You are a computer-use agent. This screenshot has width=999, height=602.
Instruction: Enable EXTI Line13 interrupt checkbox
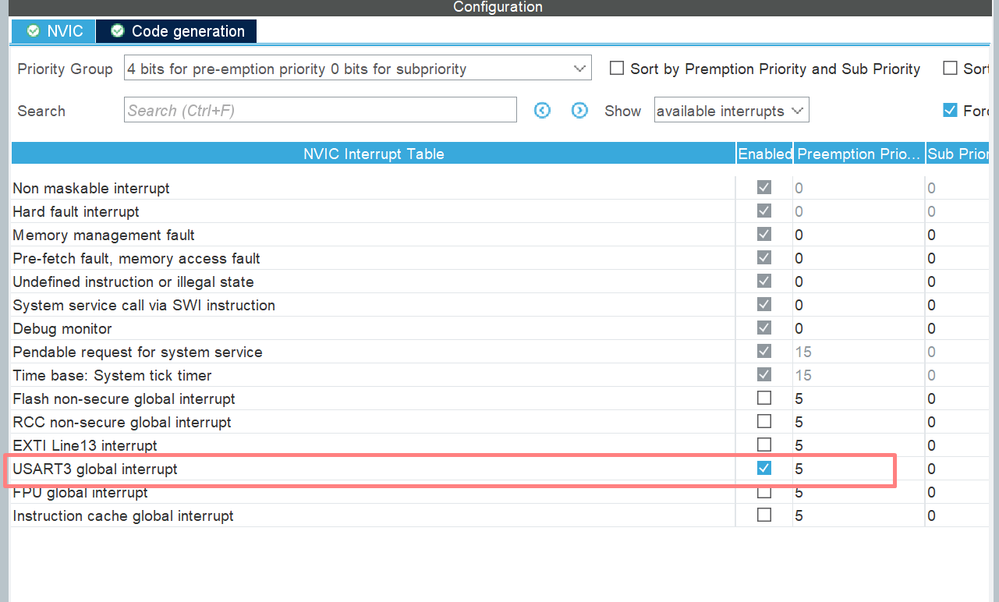tap(764, 445)
